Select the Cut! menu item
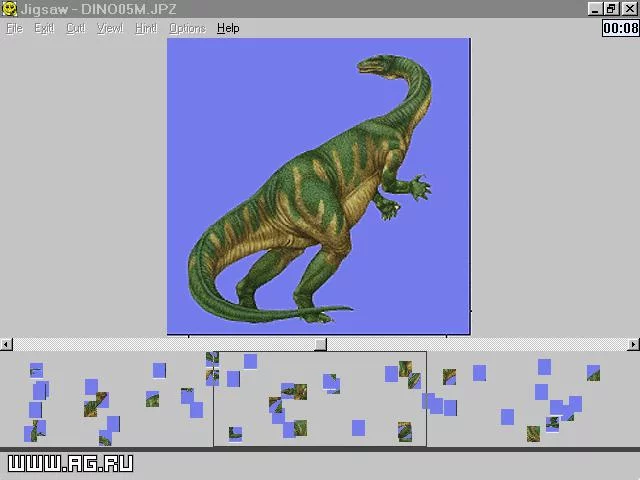This screenshot has width=640, height=480. point(76,28)
